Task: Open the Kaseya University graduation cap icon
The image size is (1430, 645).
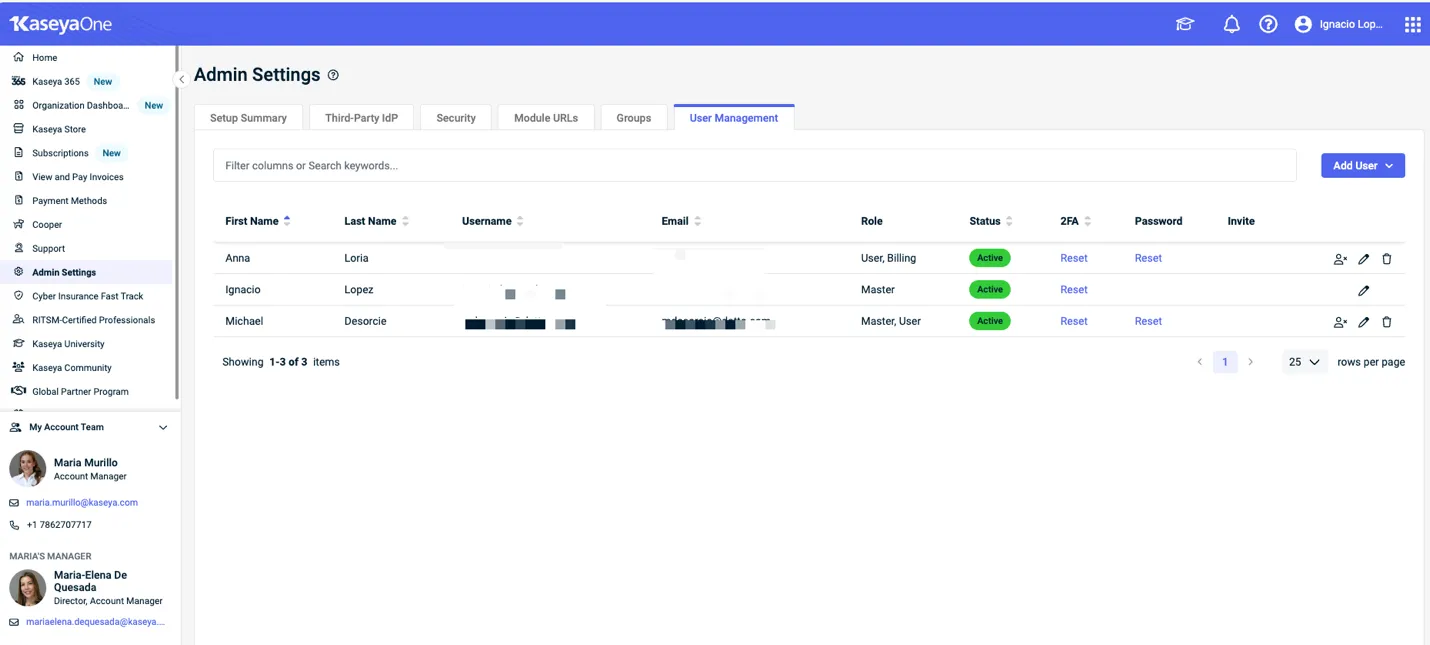Action: click(1185, 25)
